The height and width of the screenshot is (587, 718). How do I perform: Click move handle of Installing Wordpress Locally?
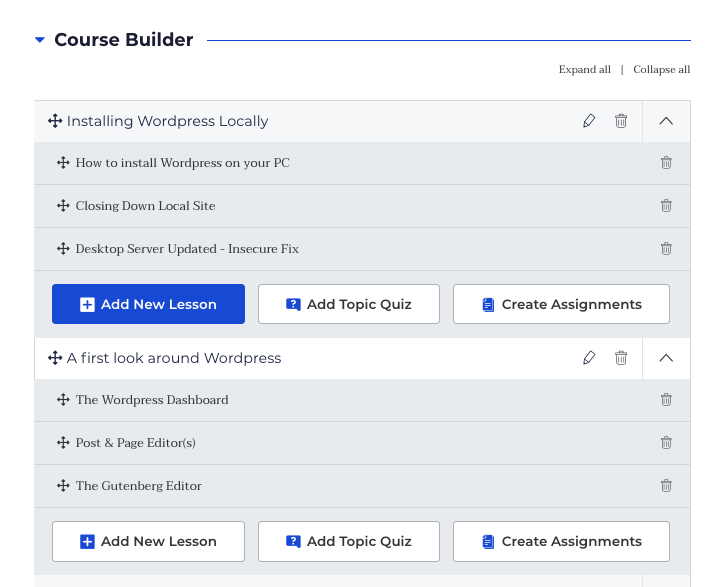[55, 121]
